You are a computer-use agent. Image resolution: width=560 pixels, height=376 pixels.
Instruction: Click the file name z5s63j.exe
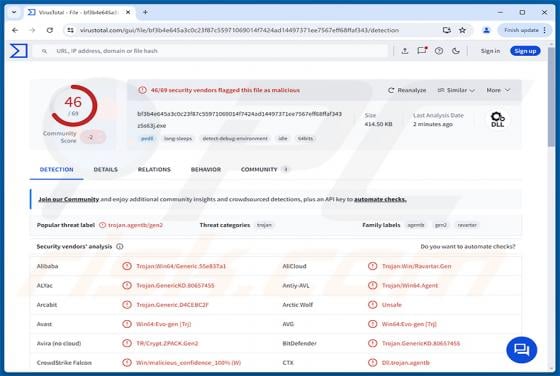(152, 125)
